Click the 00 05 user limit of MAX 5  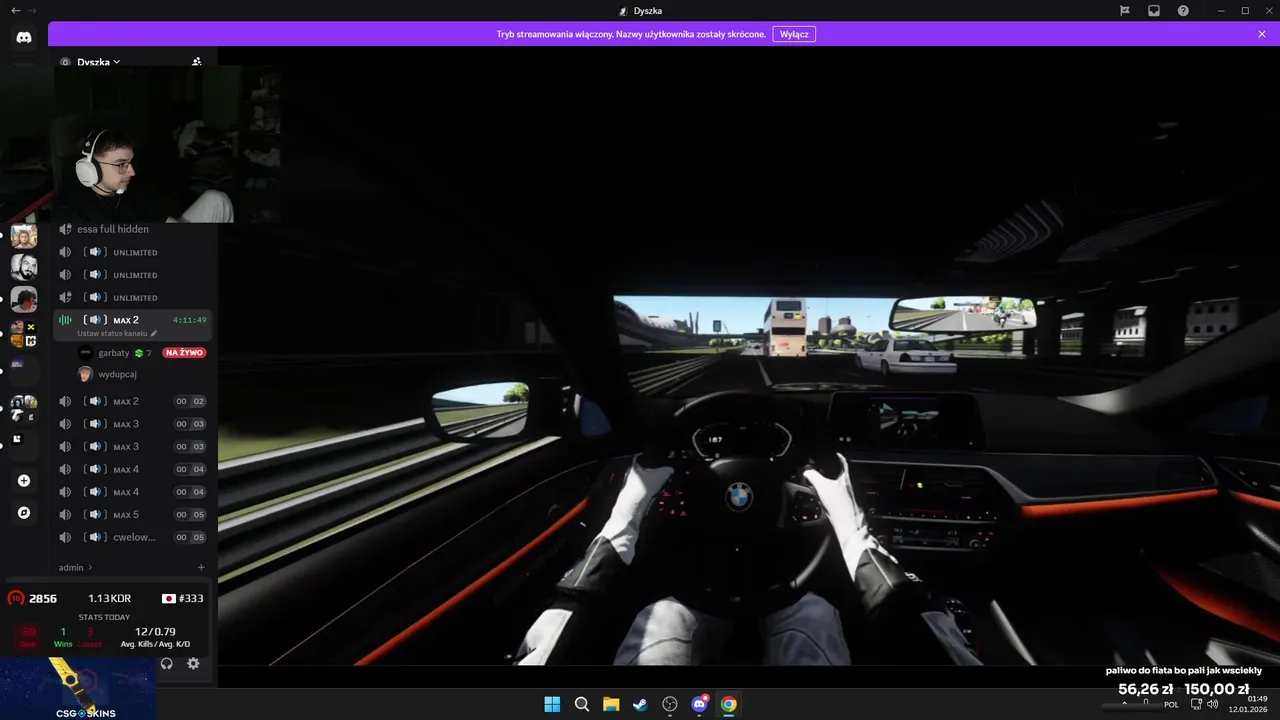(x=190, y=515)
